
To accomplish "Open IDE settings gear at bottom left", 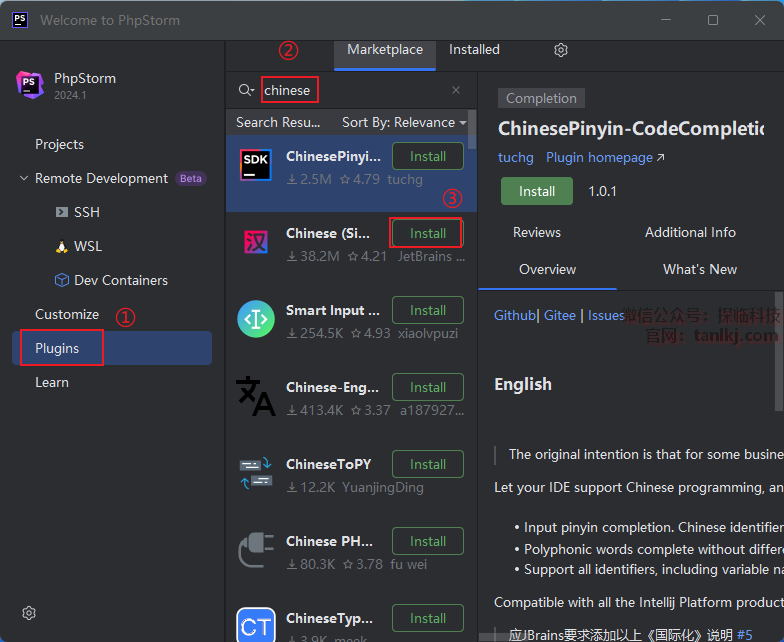I will pyautogui.click(x=29, y=613).
